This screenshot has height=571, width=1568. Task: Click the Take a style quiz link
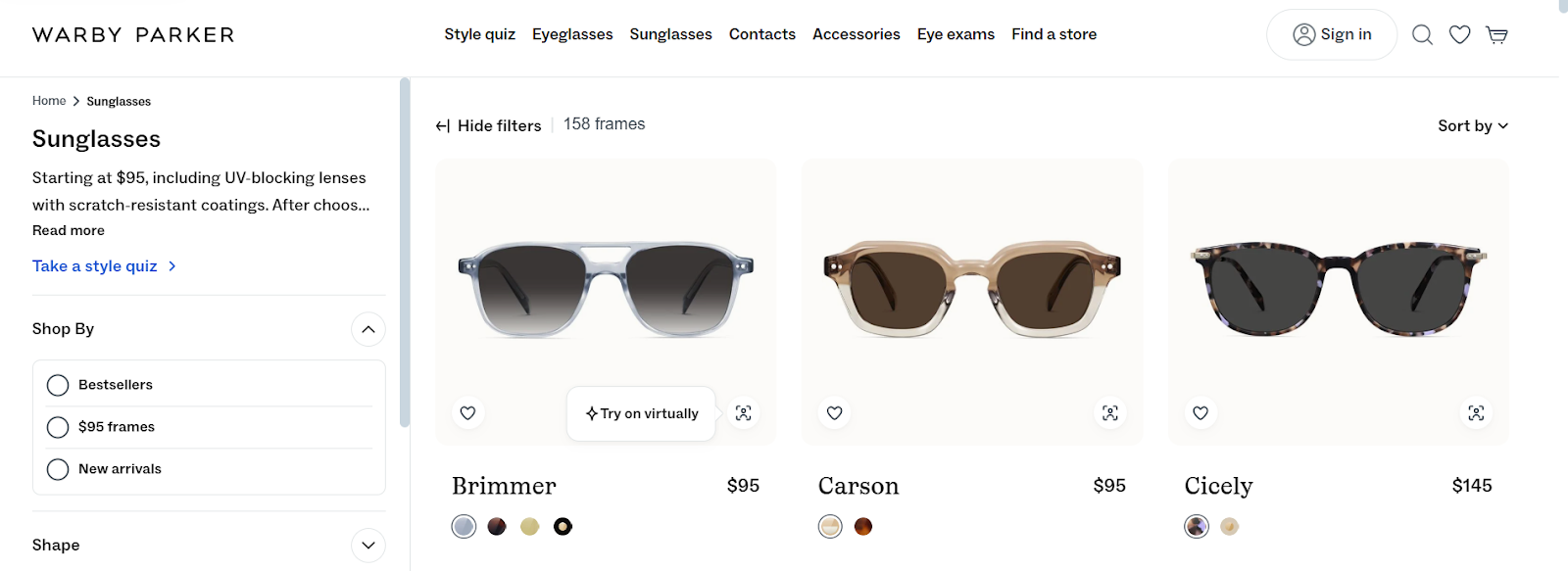[94, 265]
